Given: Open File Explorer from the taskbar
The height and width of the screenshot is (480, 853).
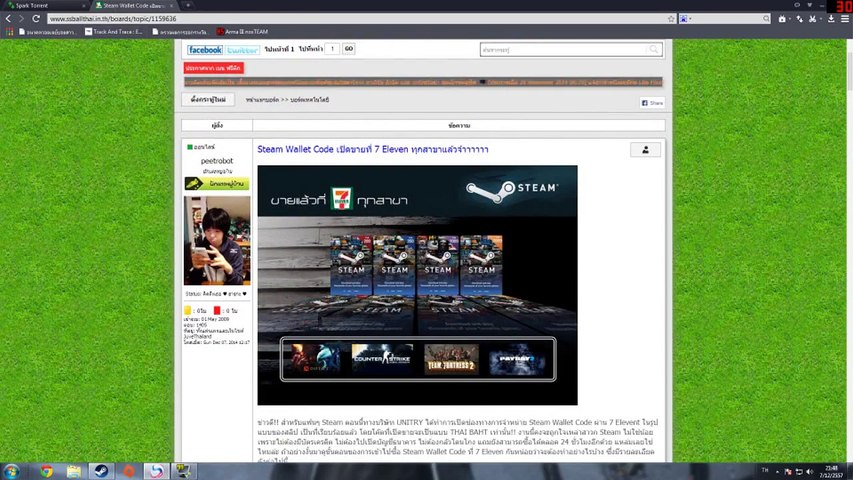Looking at the screenshot, I should [x=74, y=471].
